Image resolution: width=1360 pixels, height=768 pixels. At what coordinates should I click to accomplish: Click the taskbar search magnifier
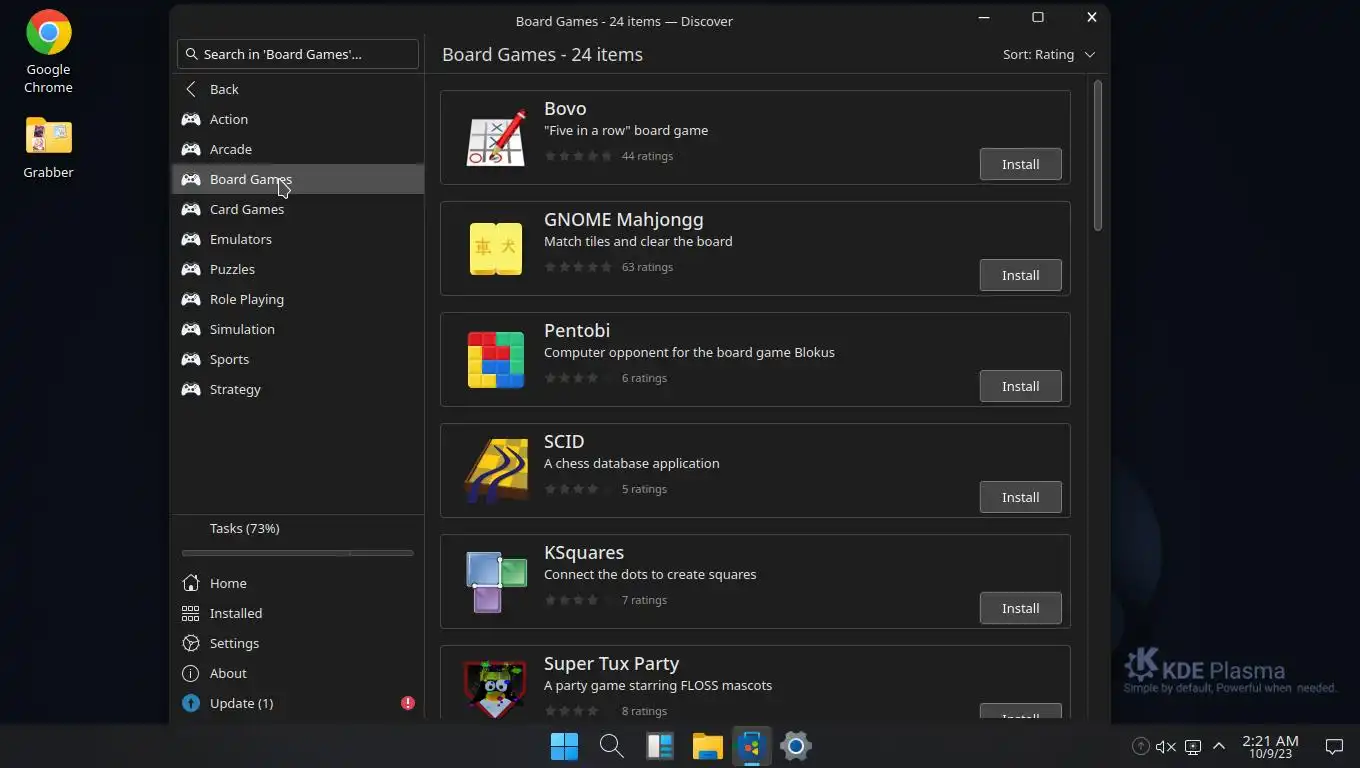pyautogui.click(x=612, y=746)
